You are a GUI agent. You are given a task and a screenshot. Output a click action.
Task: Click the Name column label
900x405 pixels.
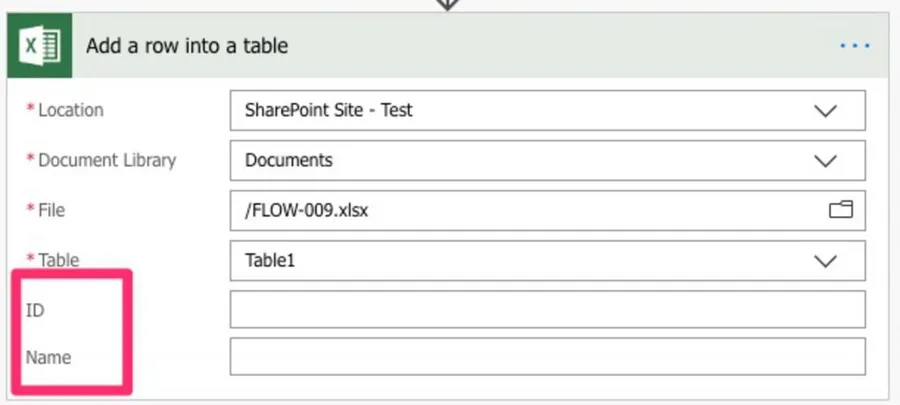[46, 356]
